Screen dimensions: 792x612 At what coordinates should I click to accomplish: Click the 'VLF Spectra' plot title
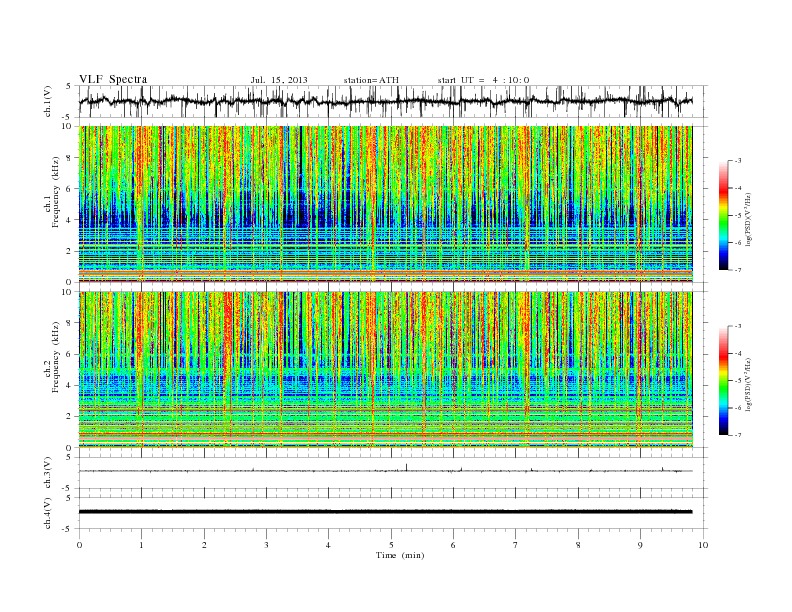click(x=113, y=79)
